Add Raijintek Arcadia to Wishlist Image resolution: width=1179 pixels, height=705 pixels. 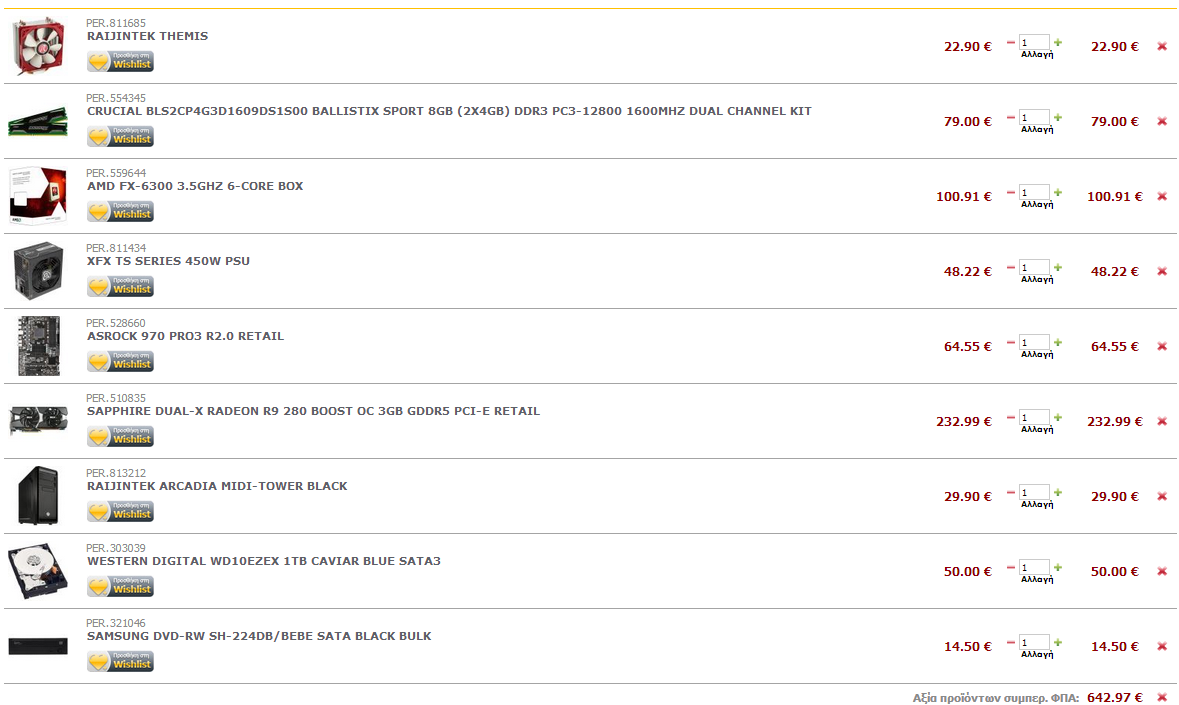click(120, 512)
